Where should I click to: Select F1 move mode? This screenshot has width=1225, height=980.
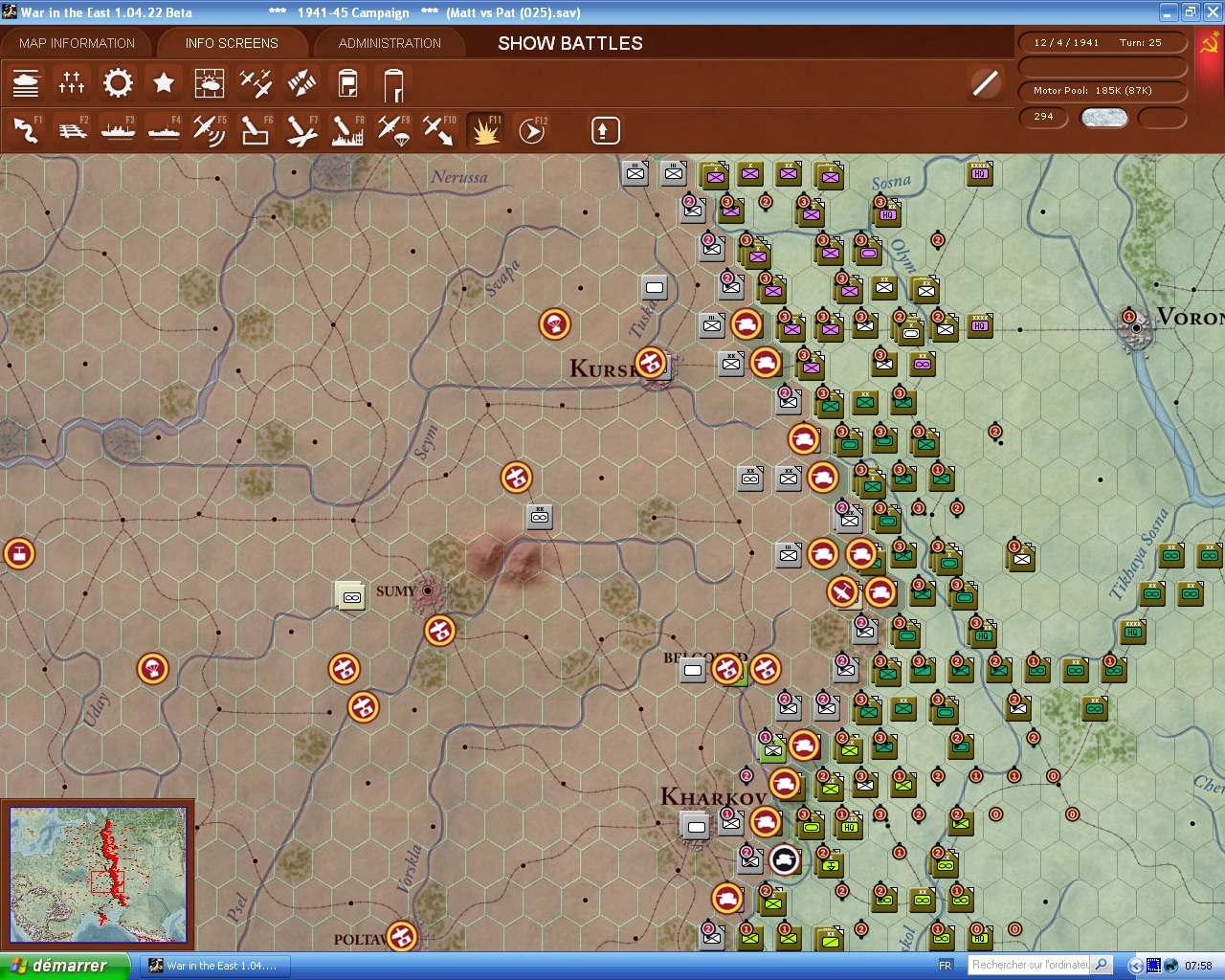pyautogui.click(x=26, y=130)
